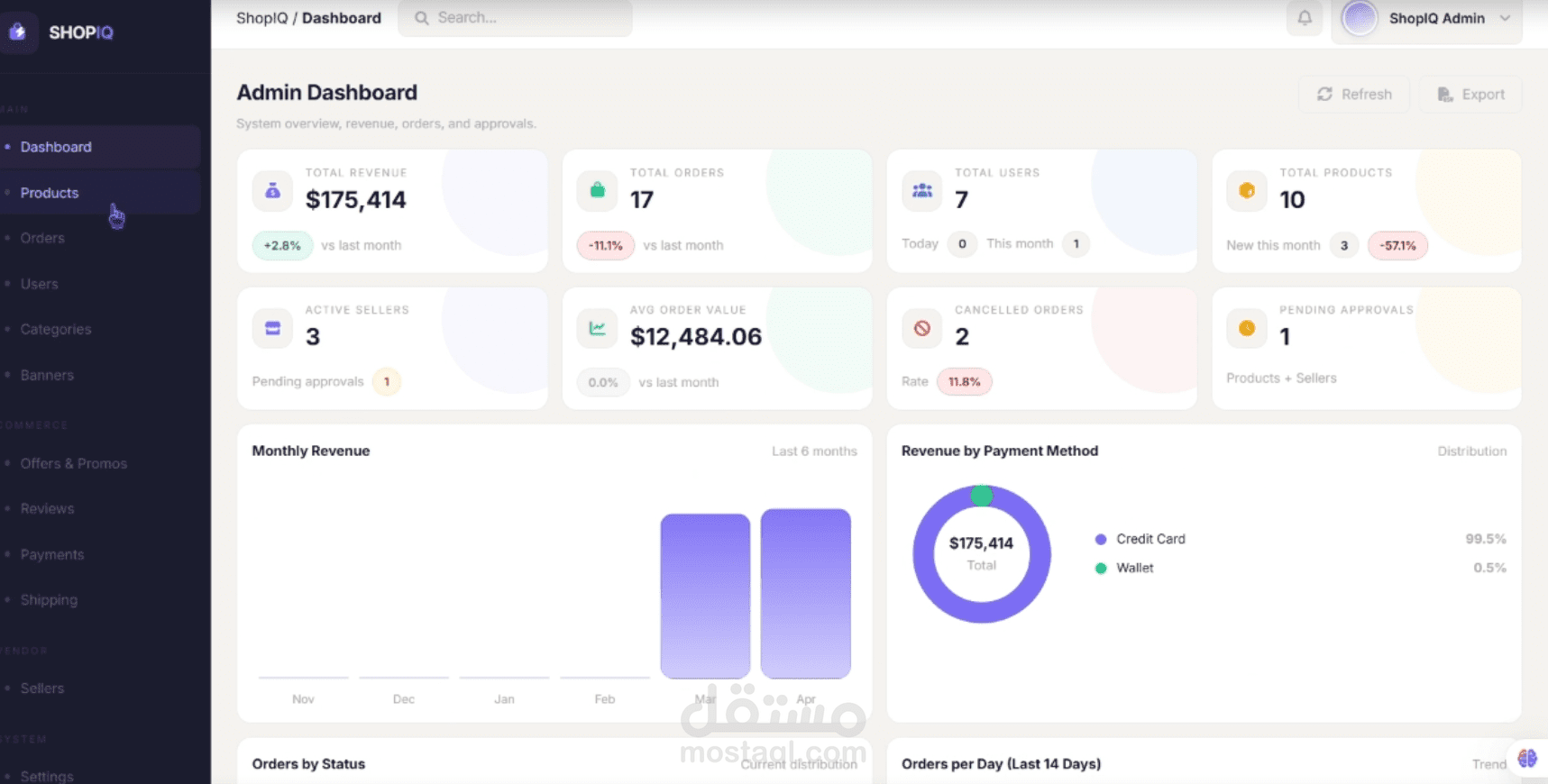This screenshot has height=784, width=1548.
Task: Click the Monthly Revenue chart title
Action: point(311,451)
